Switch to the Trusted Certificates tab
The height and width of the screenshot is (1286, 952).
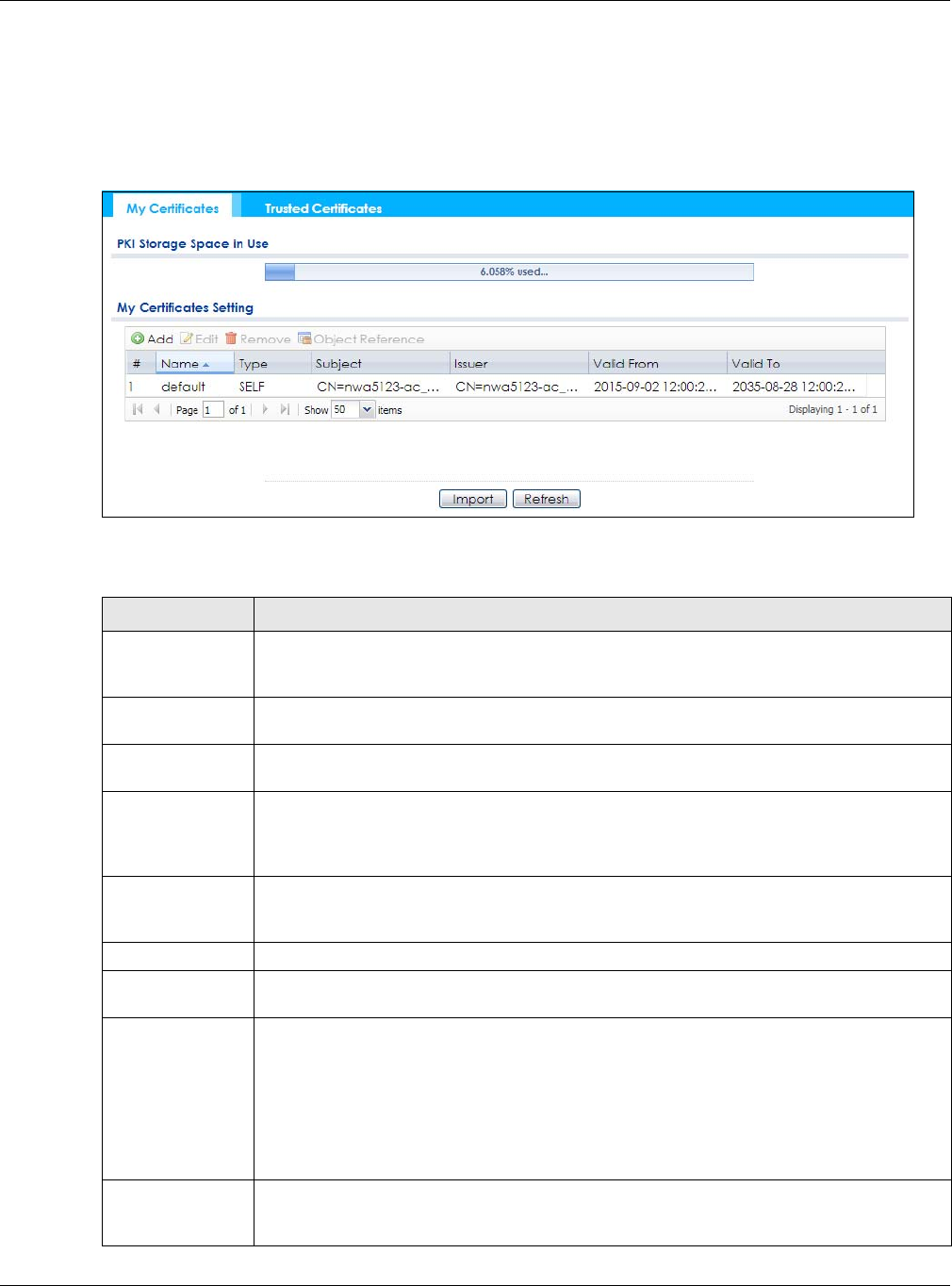(x=322, y=208)
